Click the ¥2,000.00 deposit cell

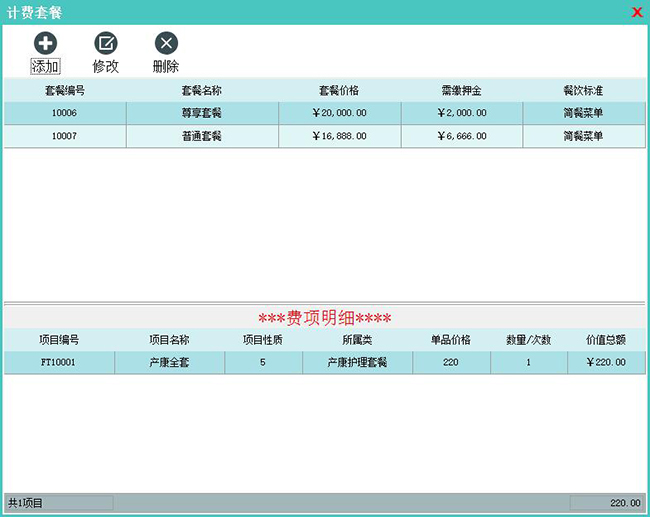point(461,113)
